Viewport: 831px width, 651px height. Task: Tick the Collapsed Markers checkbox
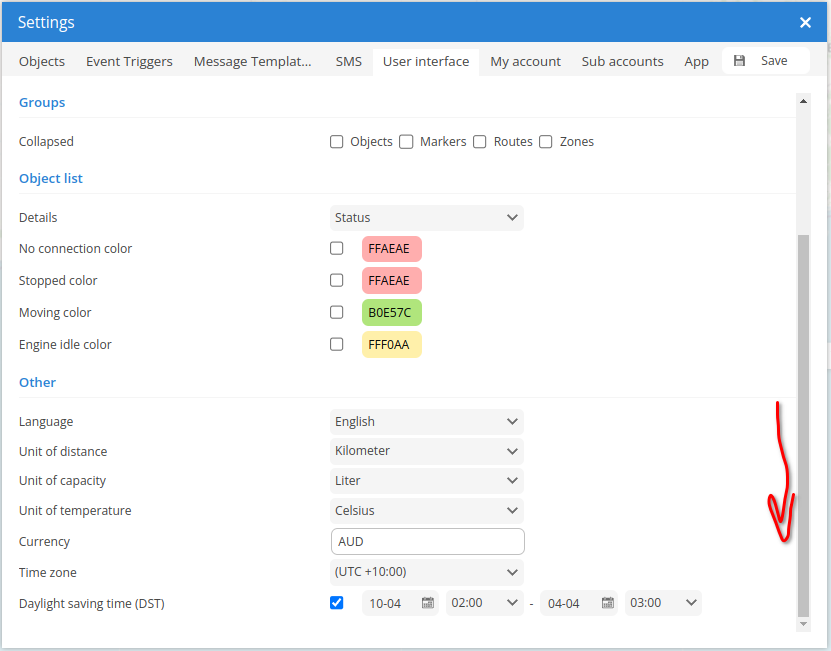[406, 142]
